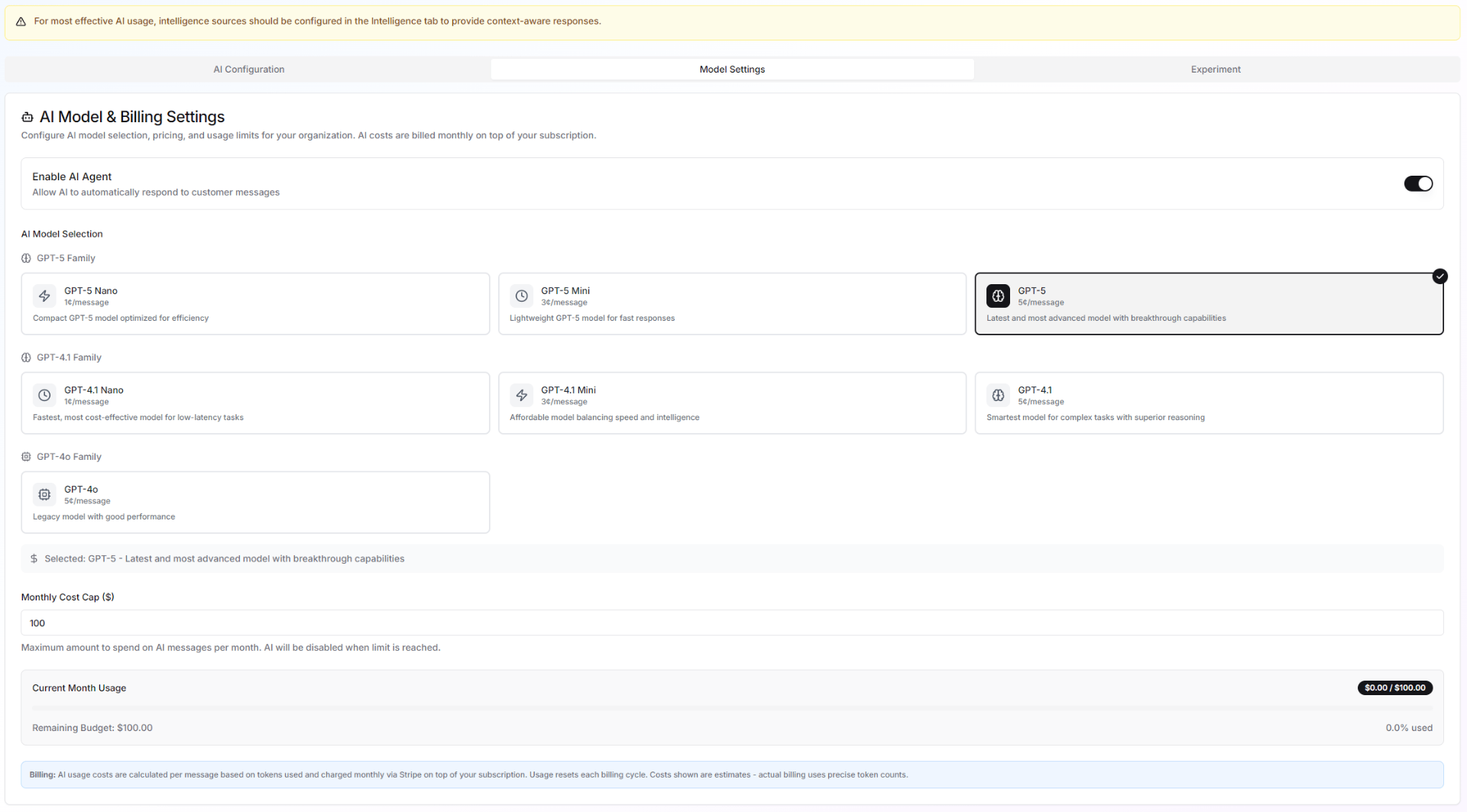Click the brain icon on the GPT-4.1 card
Viewport: 1467px width, 812px height.
pyautogui.click(x=998, y=395)
